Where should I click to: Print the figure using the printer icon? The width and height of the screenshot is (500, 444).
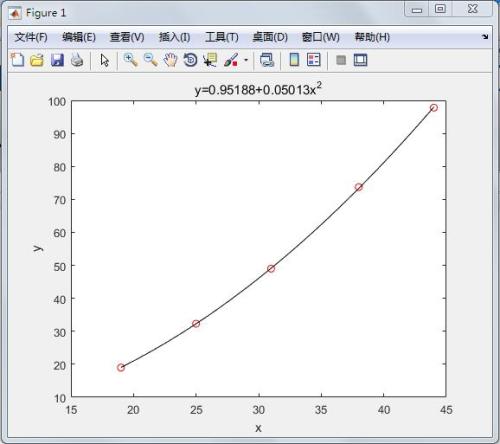tap(77, 60)
